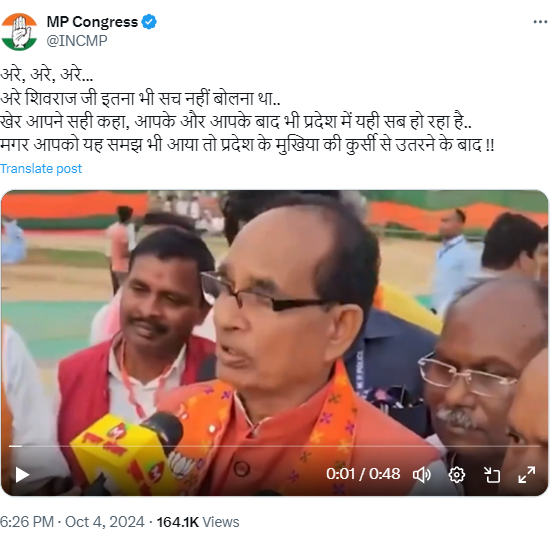Click the 164.1K Views count
The width and height of the screenshot is (559, 541).
(x=198, y=522)
